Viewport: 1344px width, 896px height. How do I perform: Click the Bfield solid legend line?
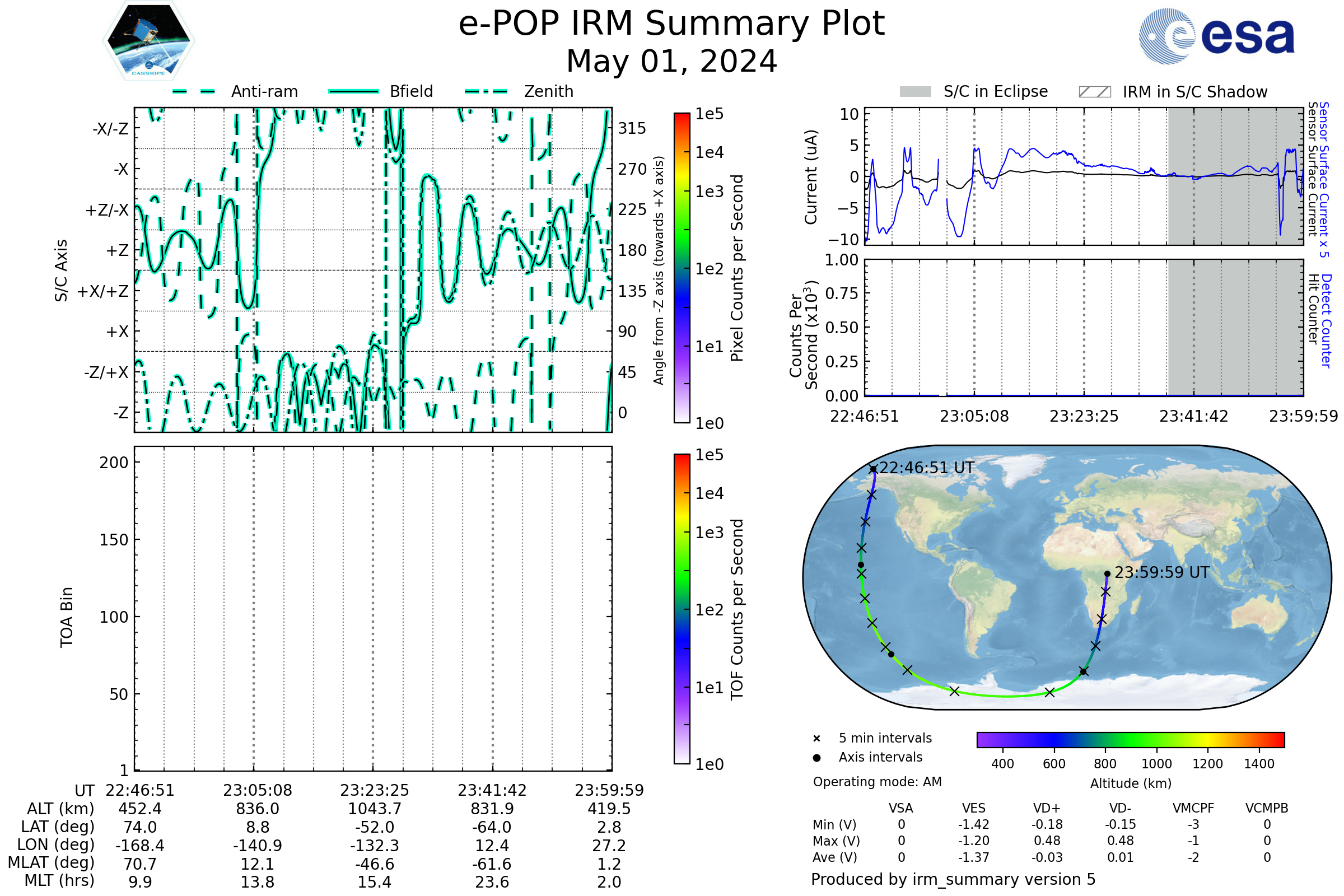[x=353, y=91]
